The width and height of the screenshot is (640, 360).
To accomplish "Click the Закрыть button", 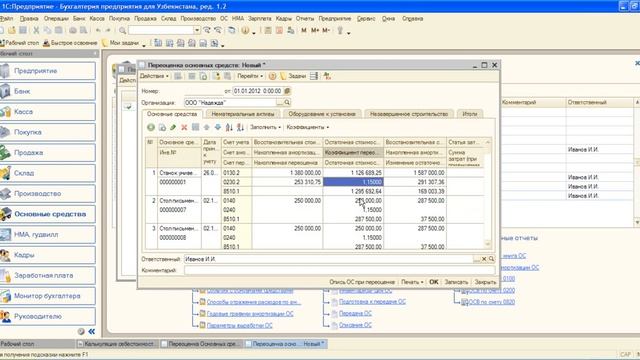I will pos(485,282).
